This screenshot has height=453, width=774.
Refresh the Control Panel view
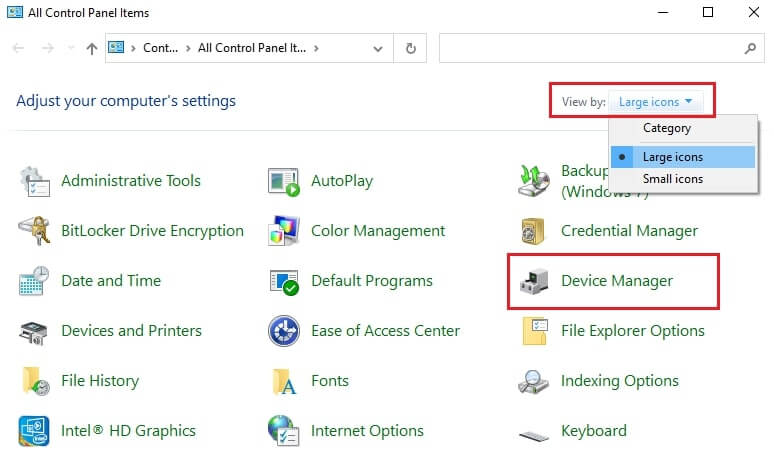tap(411, 48)
